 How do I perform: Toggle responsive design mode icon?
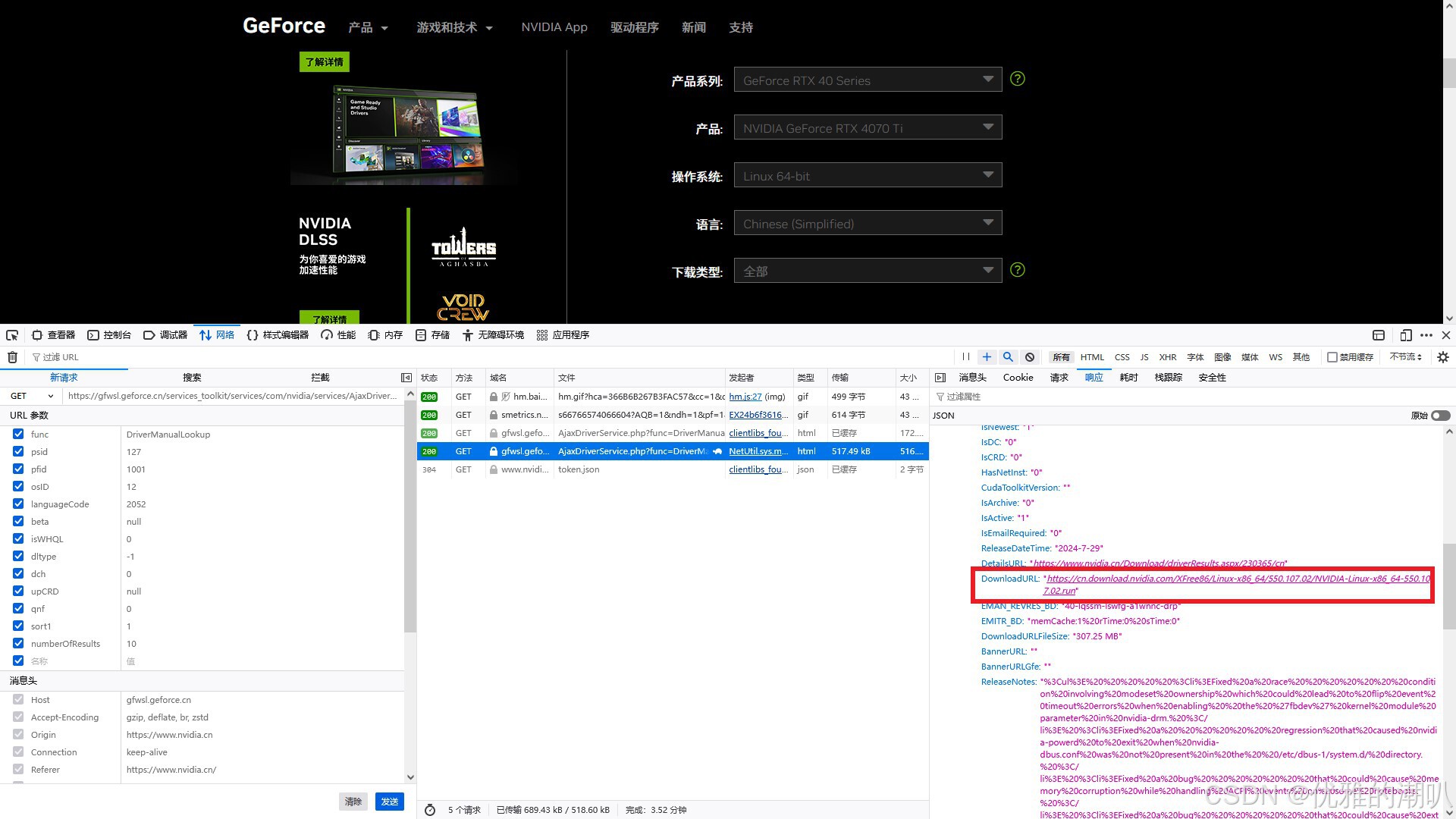coord(1405,335)
